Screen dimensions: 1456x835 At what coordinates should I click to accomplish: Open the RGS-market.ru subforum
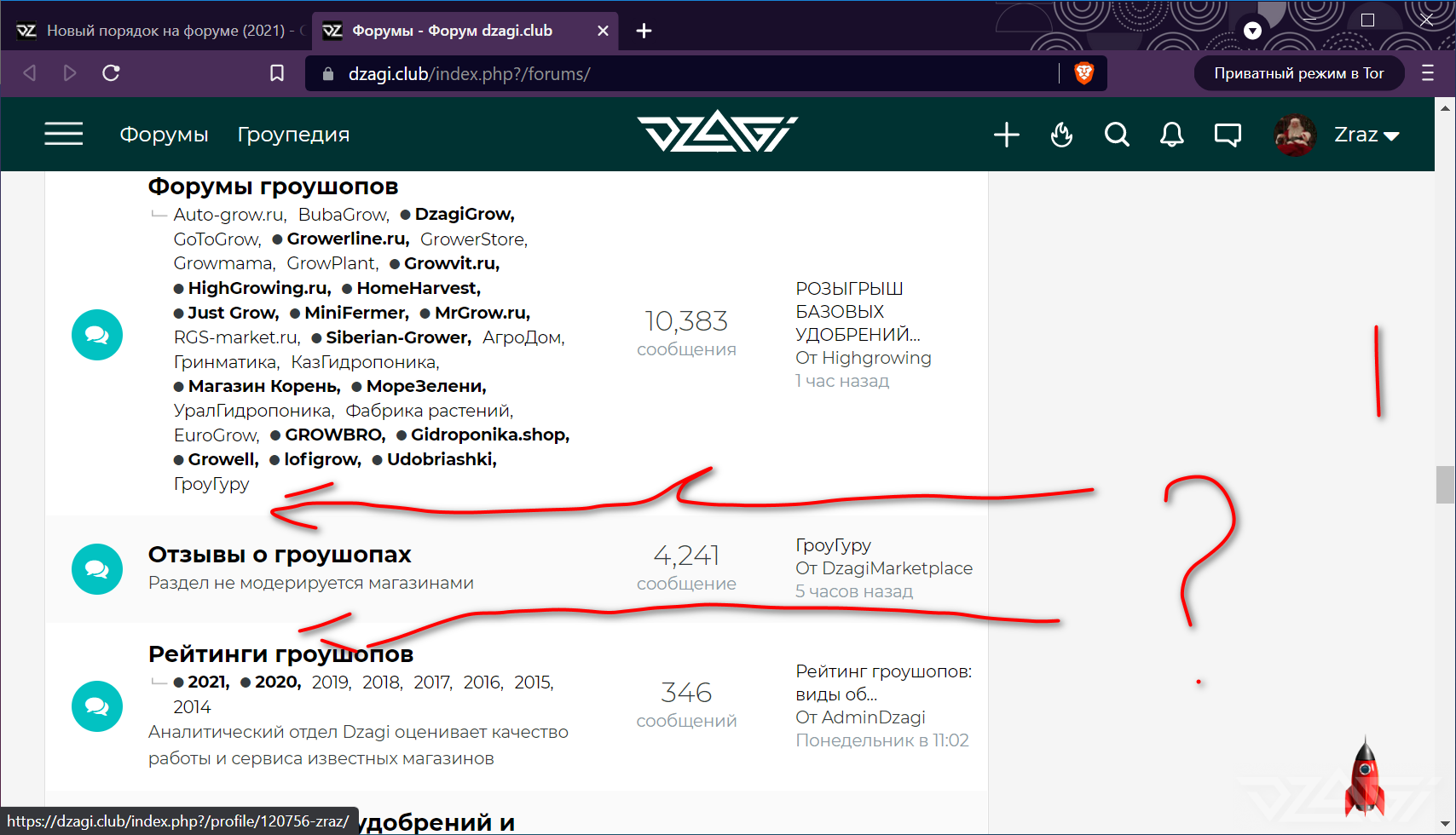(x=236, y=337)
